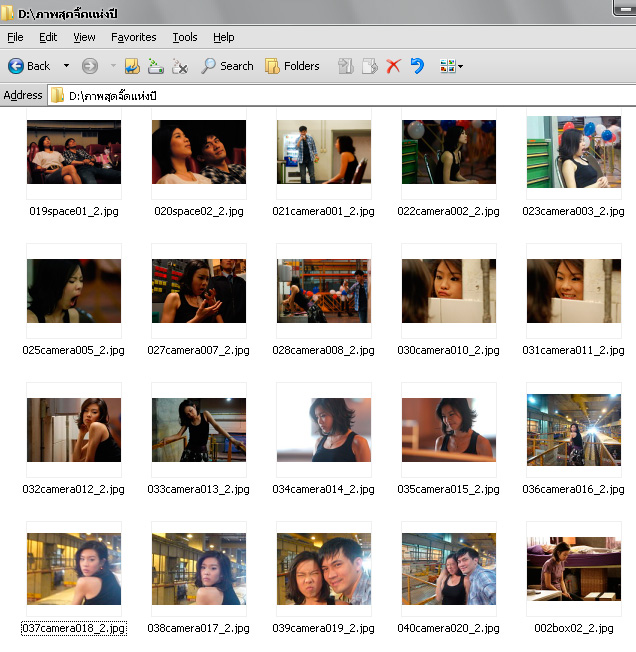Open the File menu
The height and width of the screenshot is (652, 636).
(15, 37)
